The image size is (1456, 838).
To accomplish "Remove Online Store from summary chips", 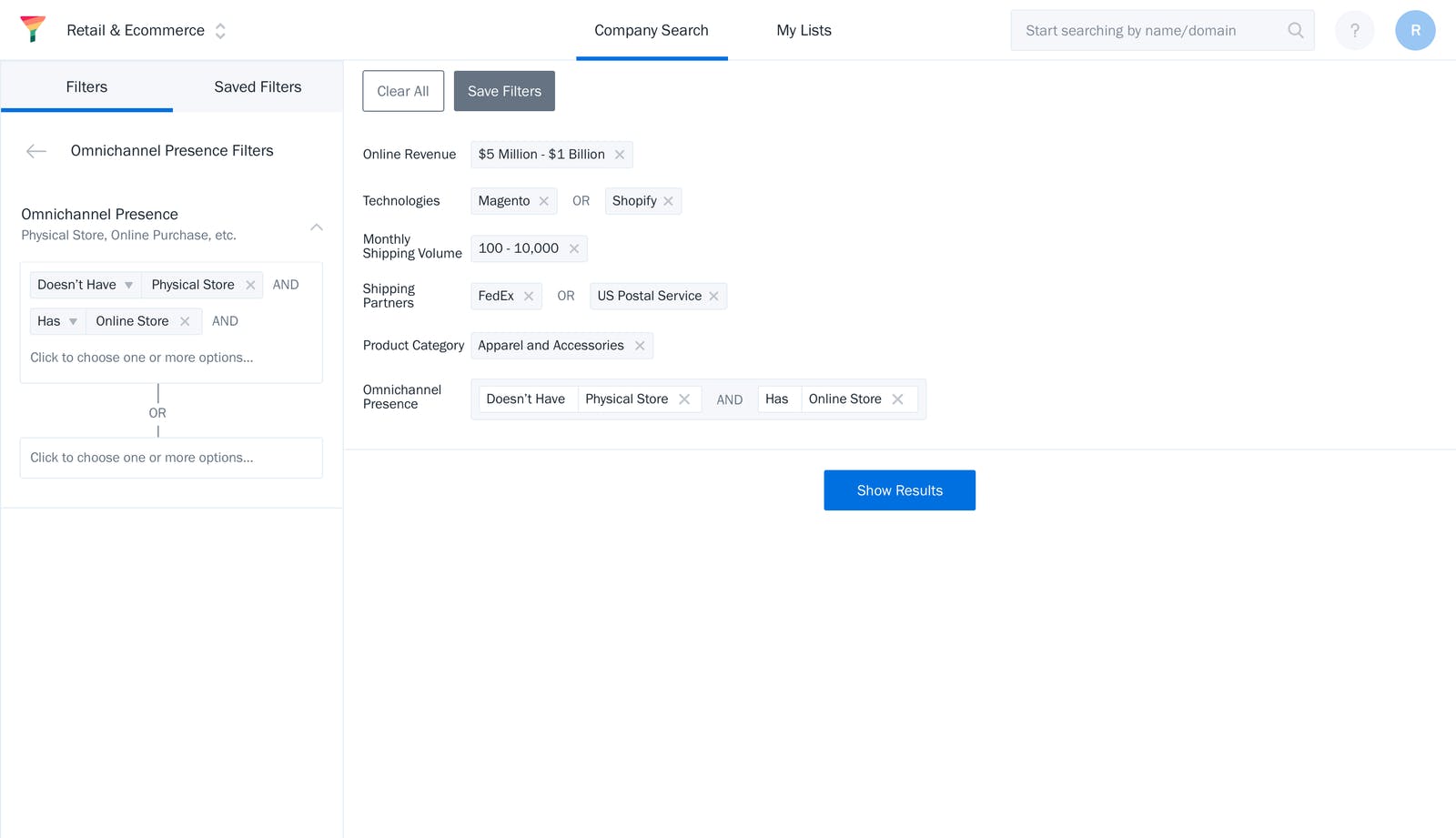I will coord(897,399).
